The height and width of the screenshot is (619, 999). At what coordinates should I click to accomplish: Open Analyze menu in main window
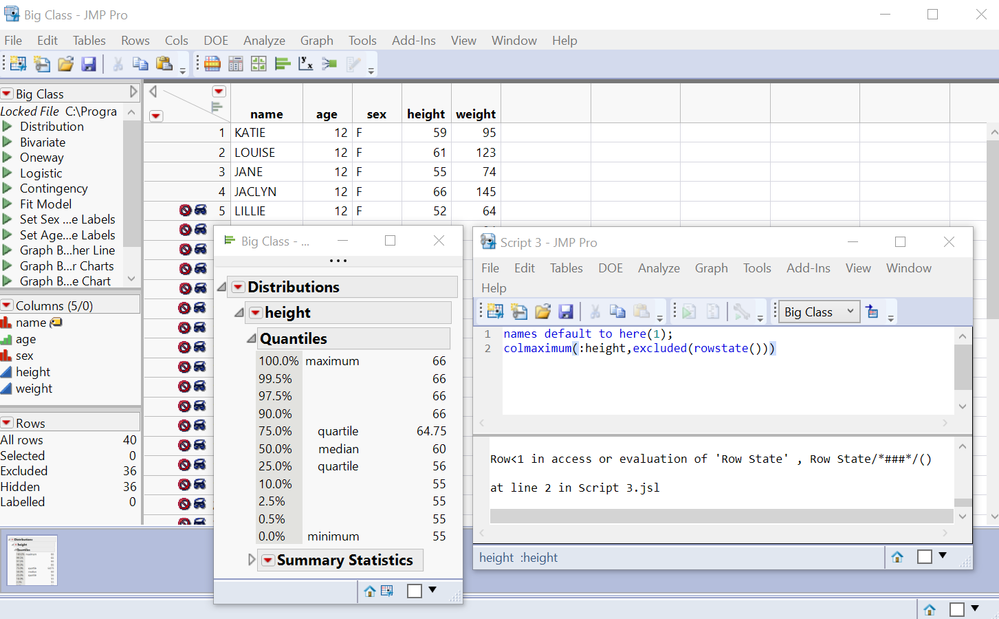(x=264, y=40)
